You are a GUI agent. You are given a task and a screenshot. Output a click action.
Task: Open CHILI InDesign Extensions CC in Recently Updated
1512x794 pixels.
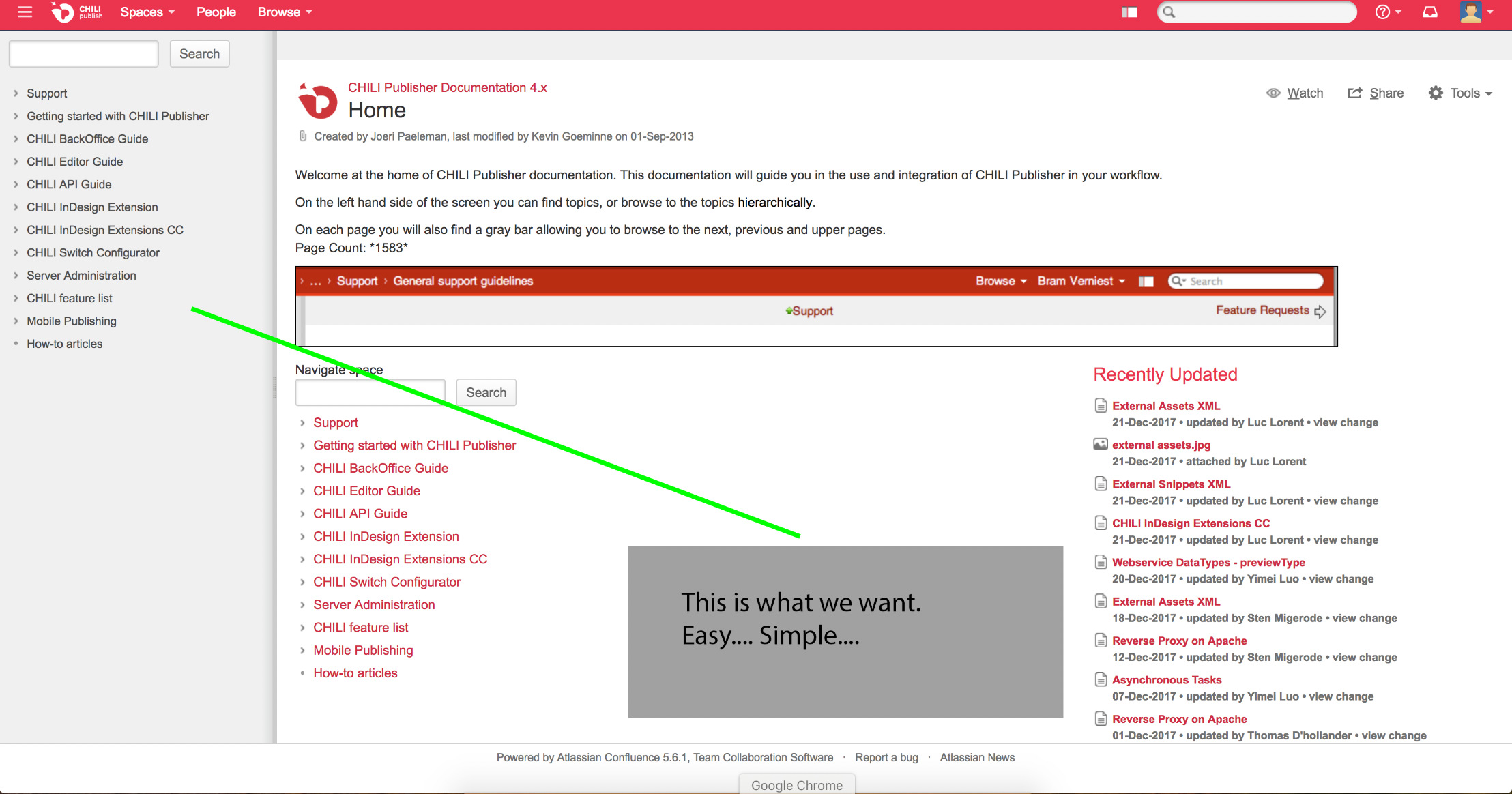pos(1191,523)
